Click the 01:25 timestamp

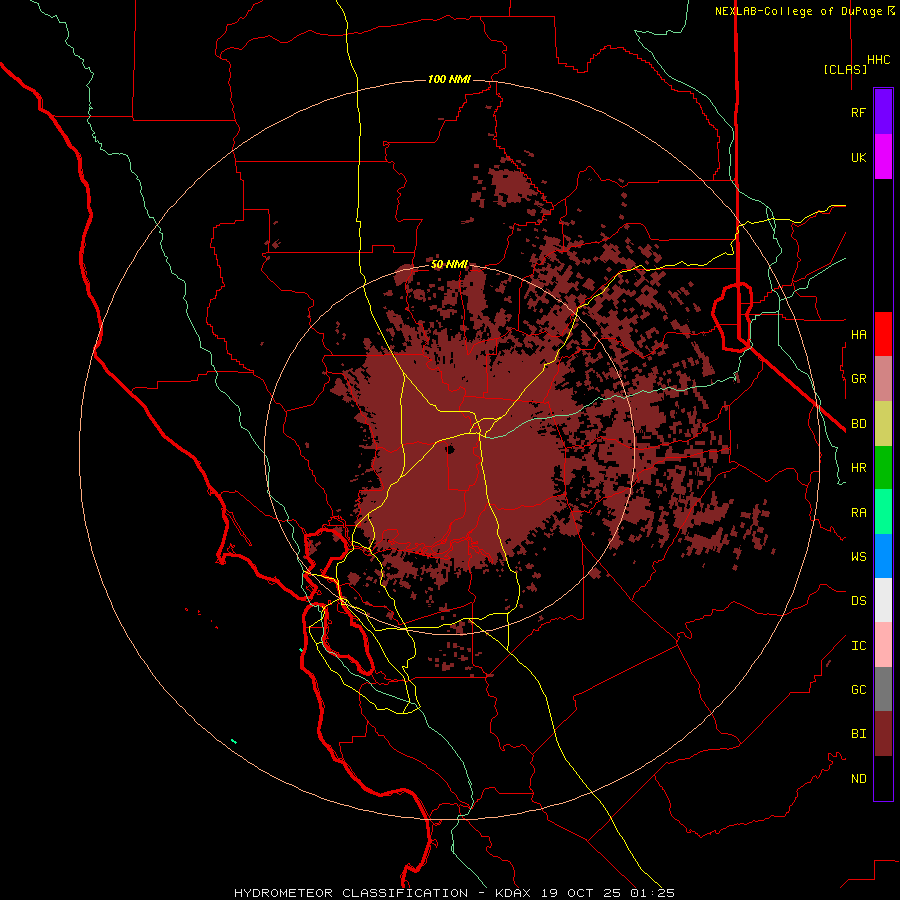pos(655,893)
